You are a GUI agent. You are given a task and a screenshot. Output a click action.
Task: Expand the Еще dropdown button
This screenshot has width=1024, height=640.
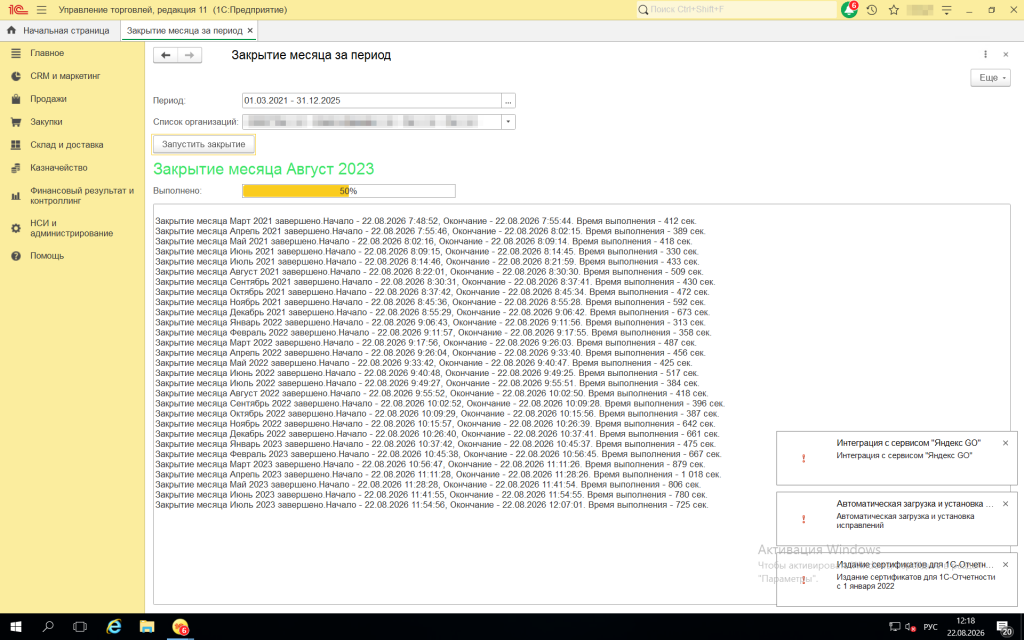991,78
